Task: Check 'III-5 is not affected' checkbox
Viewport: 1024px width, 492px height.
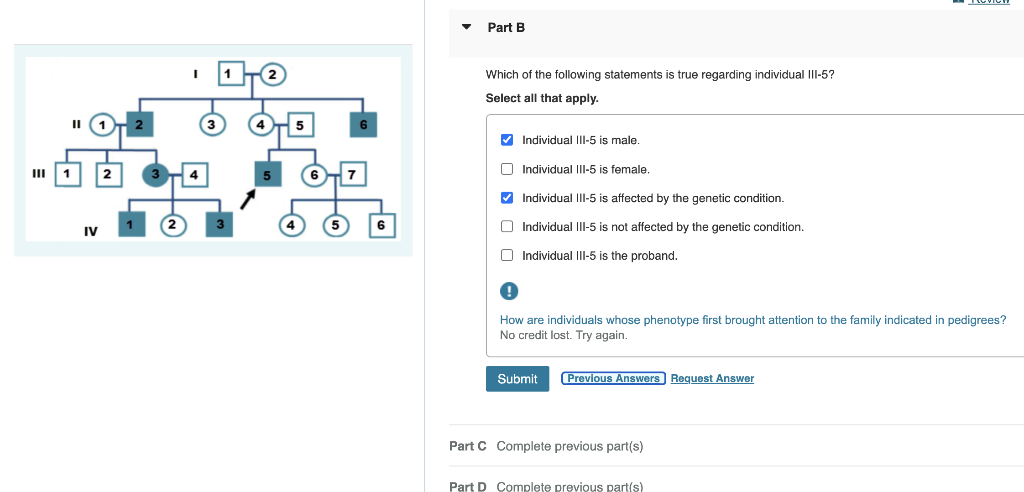Action: point(507,227)
